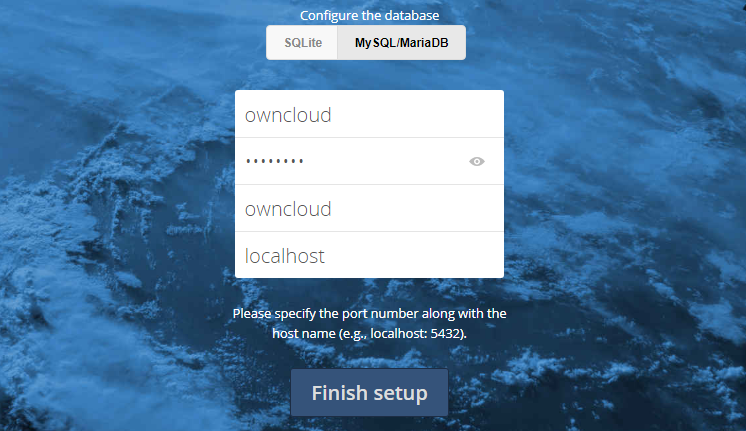The height and width of the screenshot is (431, 746).
Task: Focus the database password field
Action: coord(369,161)
